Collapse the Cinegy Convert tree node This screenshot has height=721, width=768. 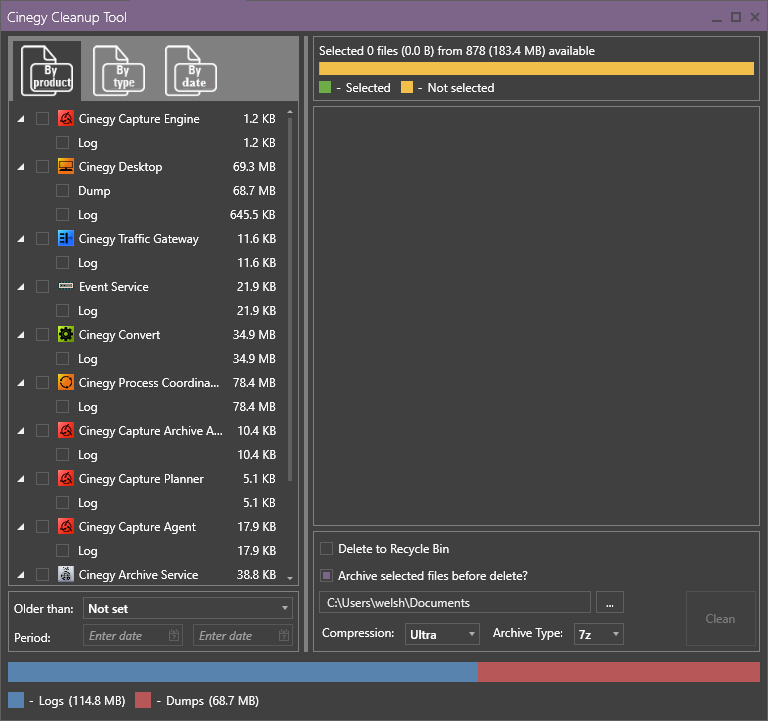[x=21, y=335]
